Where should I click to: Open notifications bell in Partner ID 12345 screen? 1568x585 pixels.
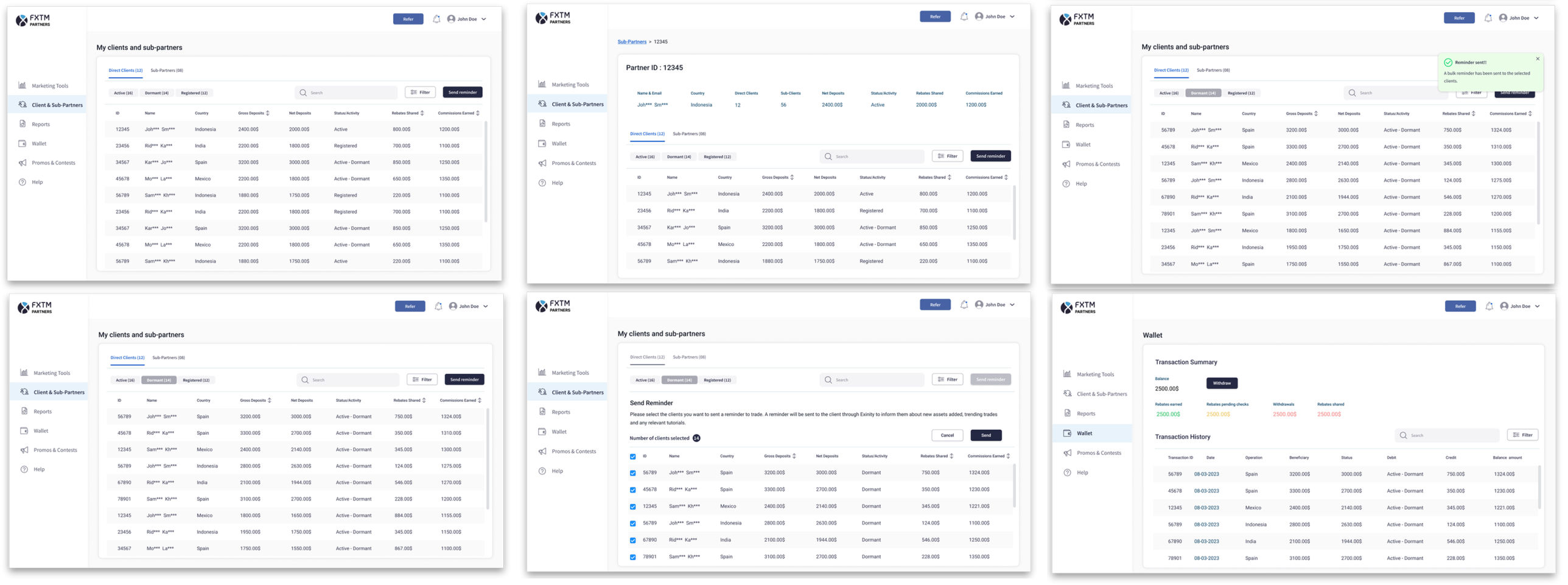(964, 16)
